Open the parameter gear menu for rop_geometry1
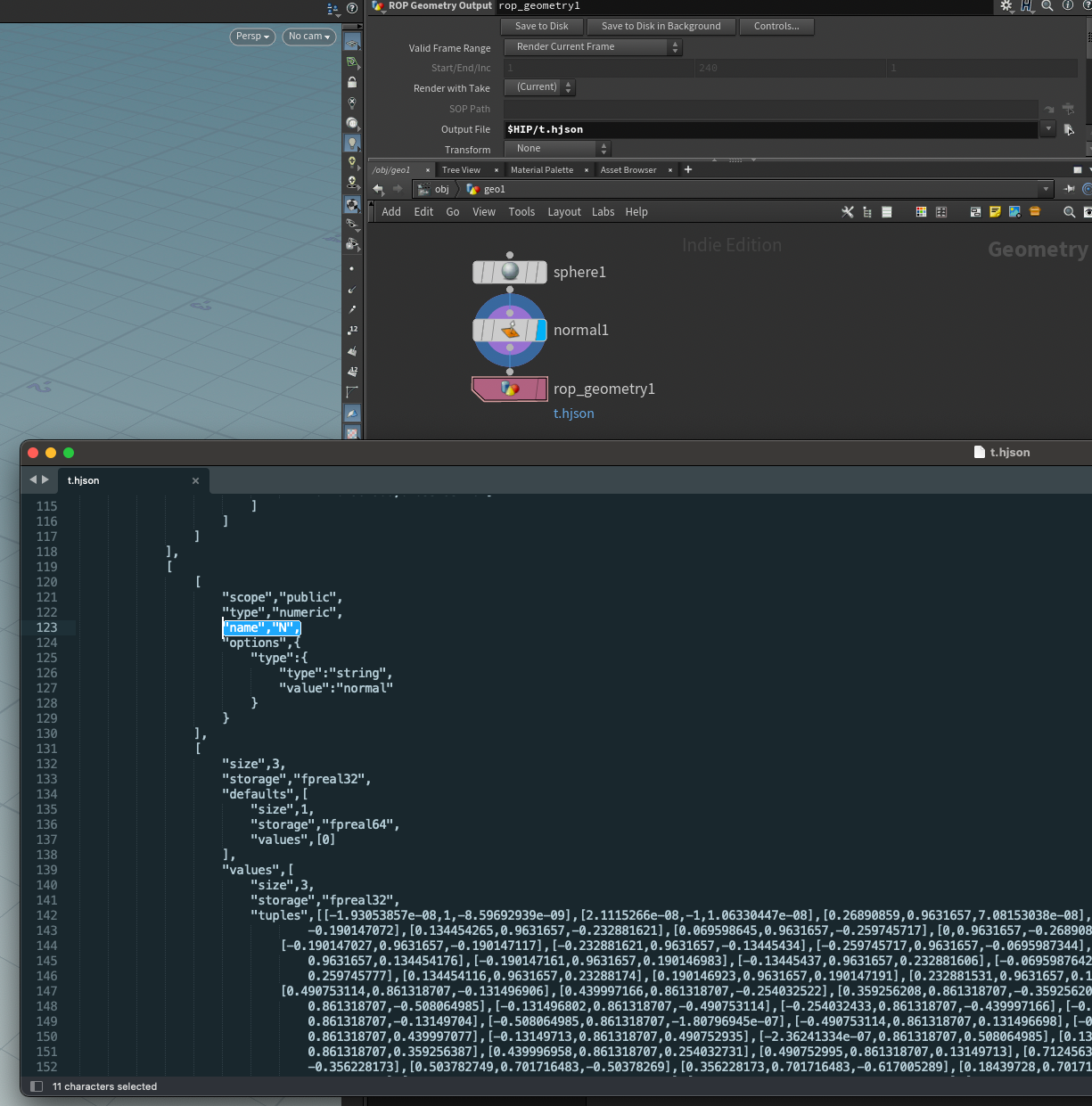Image resolution: width=1092 pixels, height=1106 pixels. coord(1006,6)
